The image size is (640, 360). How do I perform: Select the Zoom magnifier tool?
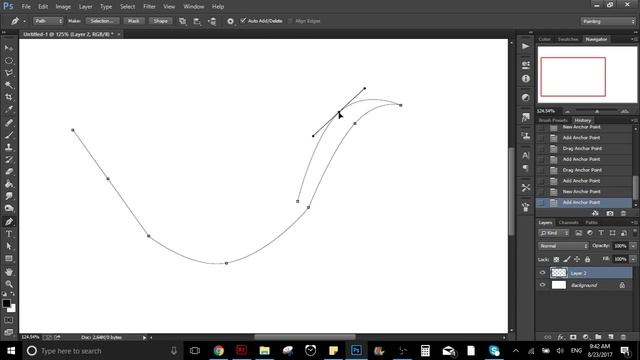coord(9,284)
